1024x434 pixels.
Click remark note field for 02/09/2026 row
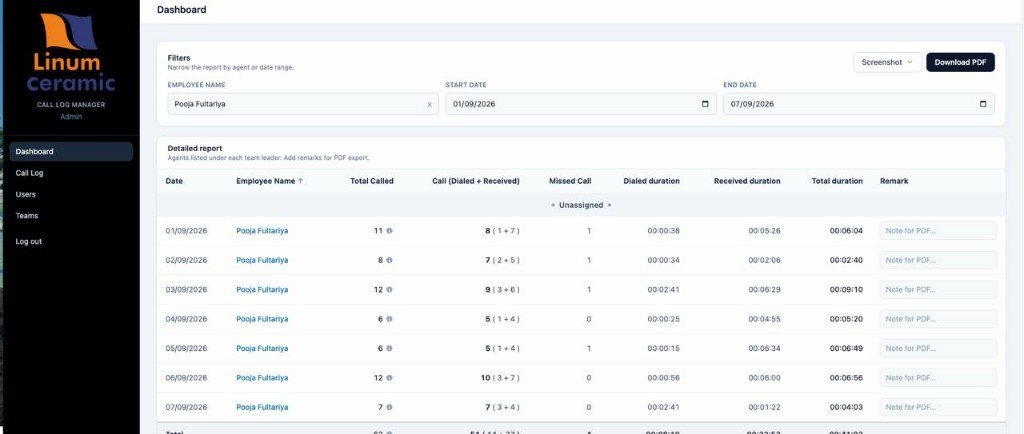pos(938,260)
